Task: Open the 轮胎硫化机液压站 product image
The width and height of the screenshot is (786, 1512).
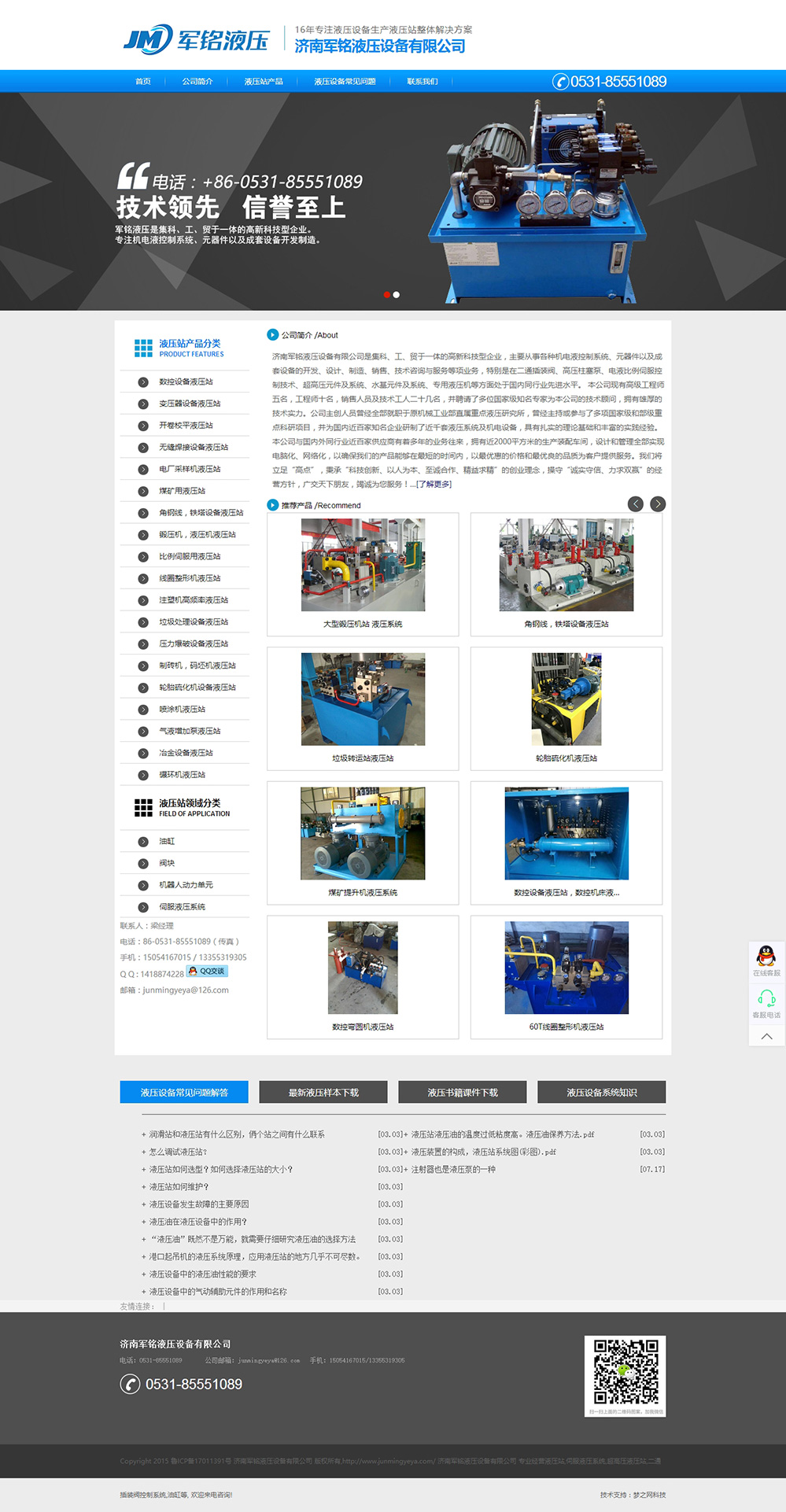Action: pos(566,699)
